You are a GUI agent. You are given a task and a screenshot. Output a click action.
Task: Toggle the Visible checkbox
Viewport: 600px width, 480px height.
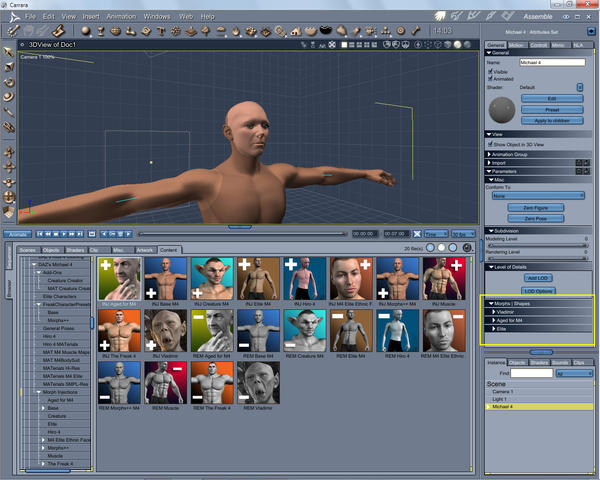tap(490, 72)
